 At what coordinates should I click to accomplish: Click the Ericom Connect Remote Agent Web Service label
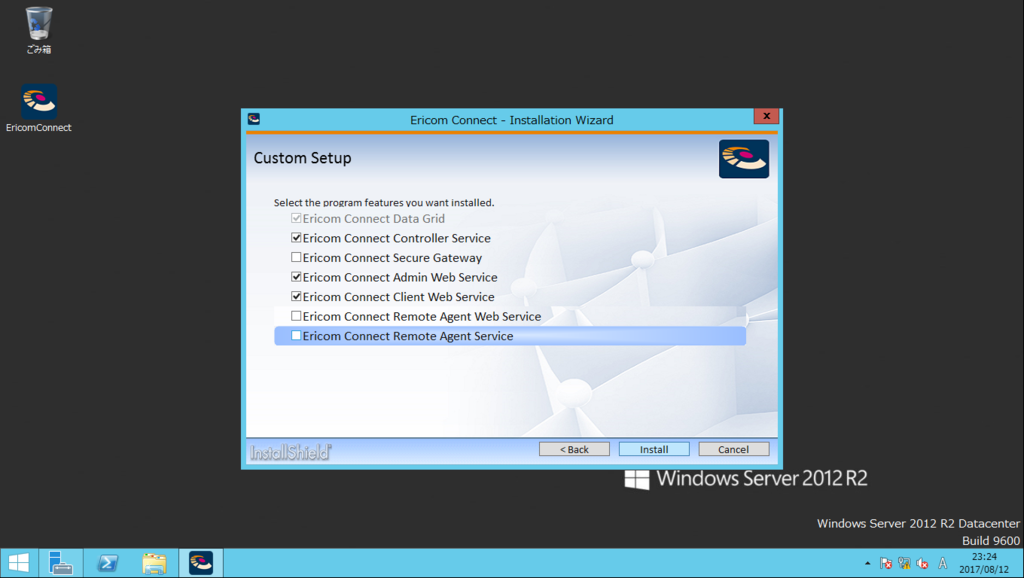pyautogui.click(x=422, y=317)
